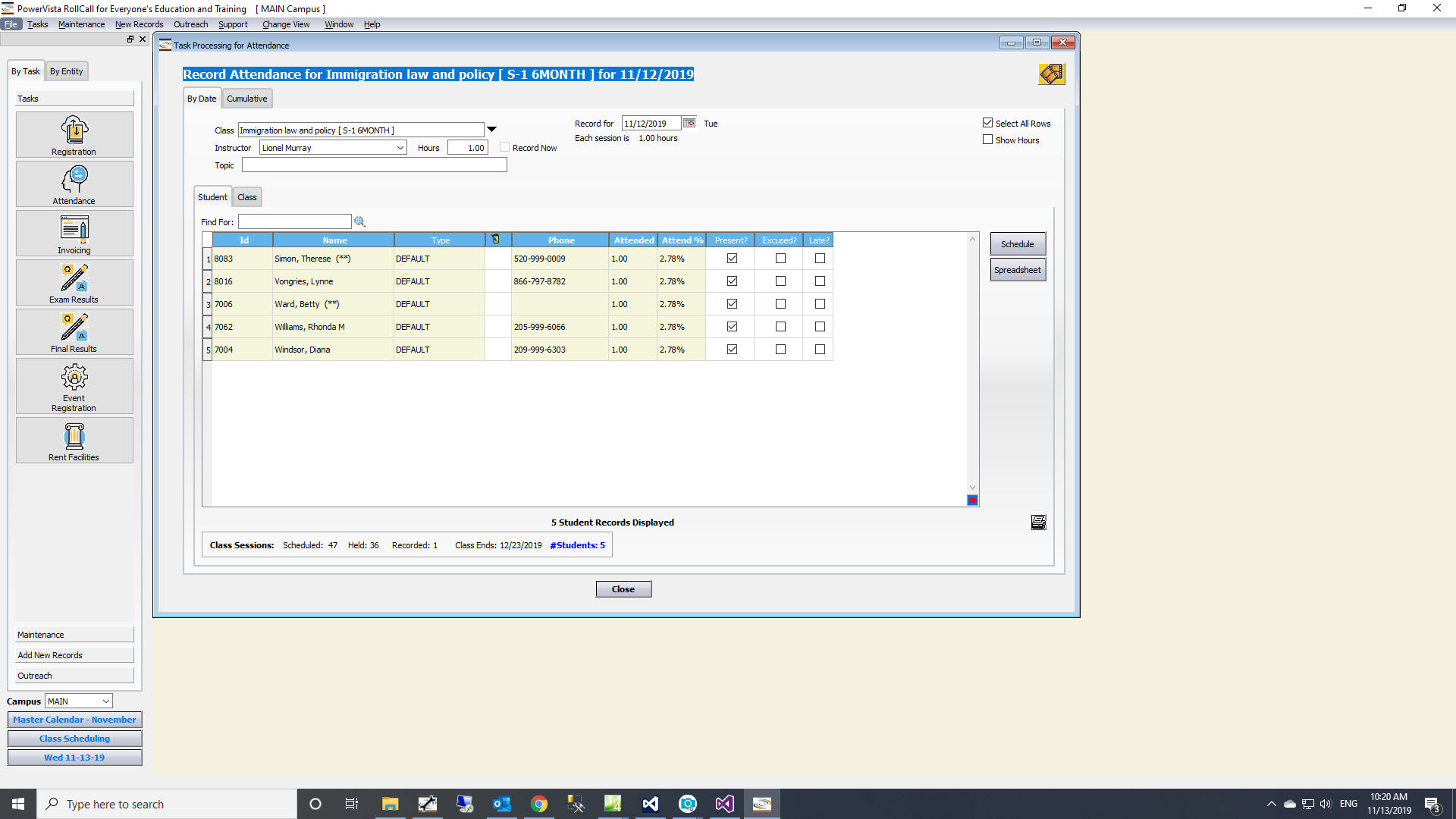Expand the Maintenance sidebar section
The image size is (1456, 819).
74,635
